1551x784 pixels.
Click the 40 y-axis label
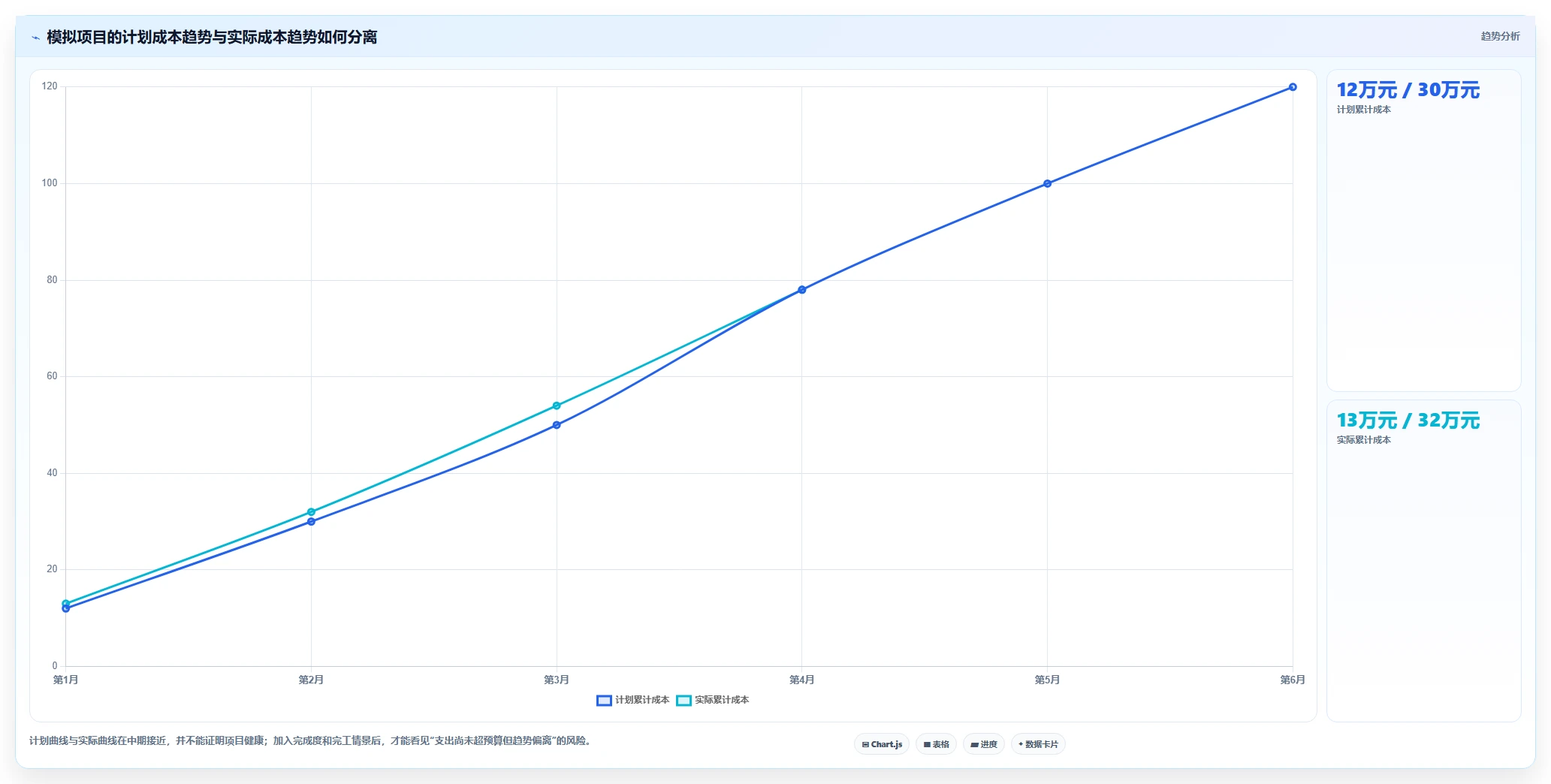coord(52,473)
